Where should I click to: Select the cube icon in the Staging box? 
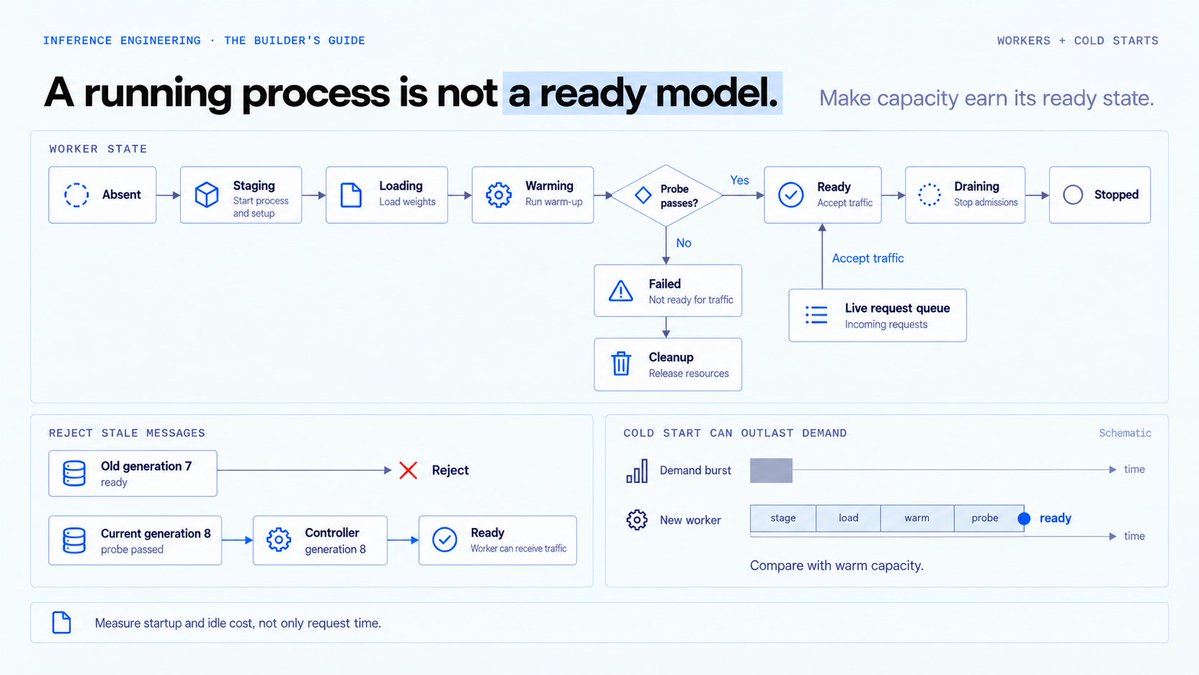[206, 195]
